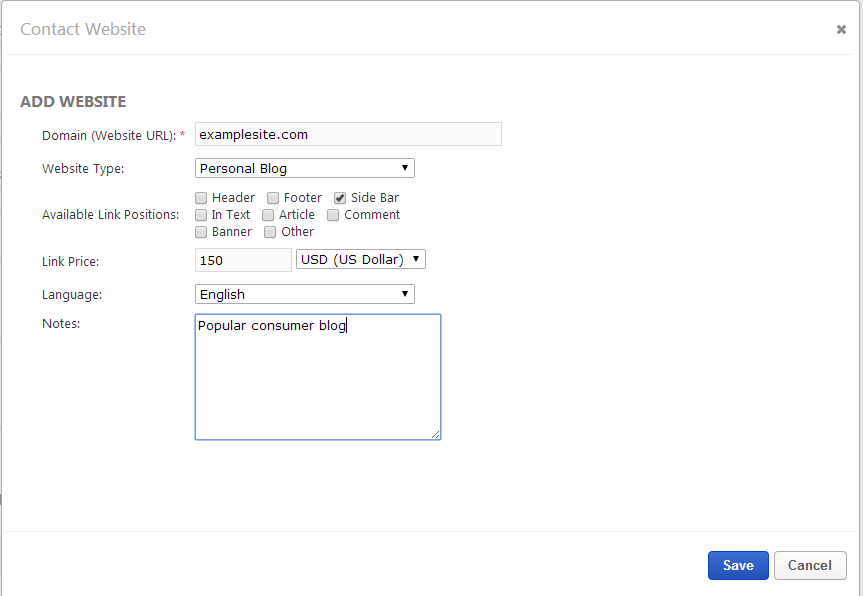Viewport: 863px width, 596px height.
Task: Expand the USD currency dropdown
Action: (361, 260)
